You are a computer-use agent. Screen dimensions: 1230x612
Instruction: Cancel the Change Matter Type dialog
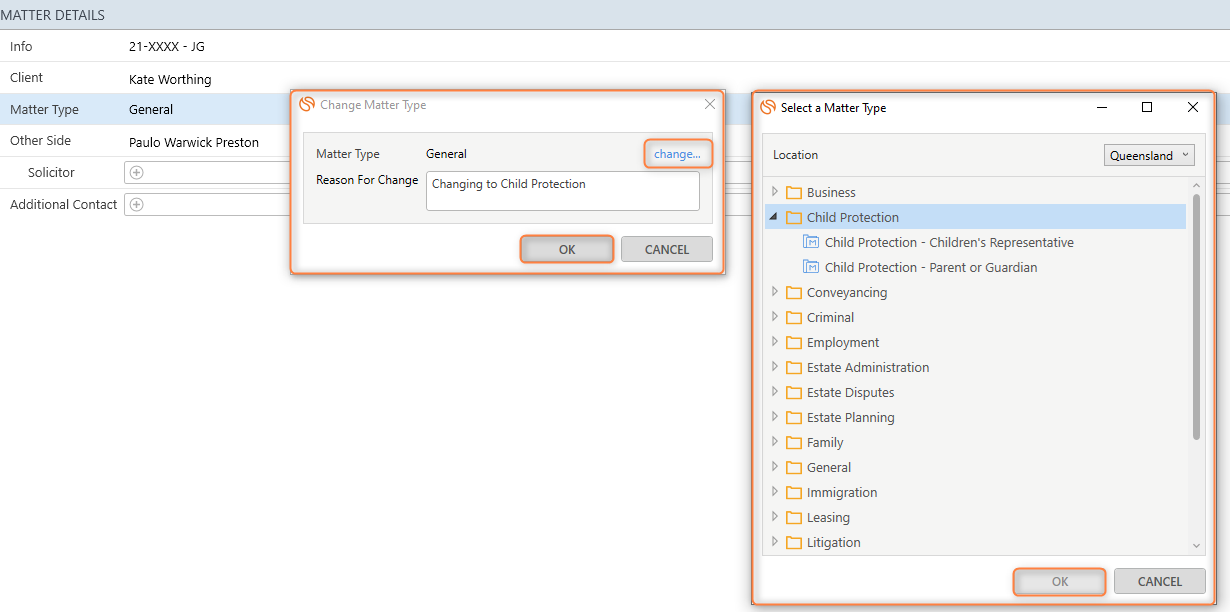point(667,249)
